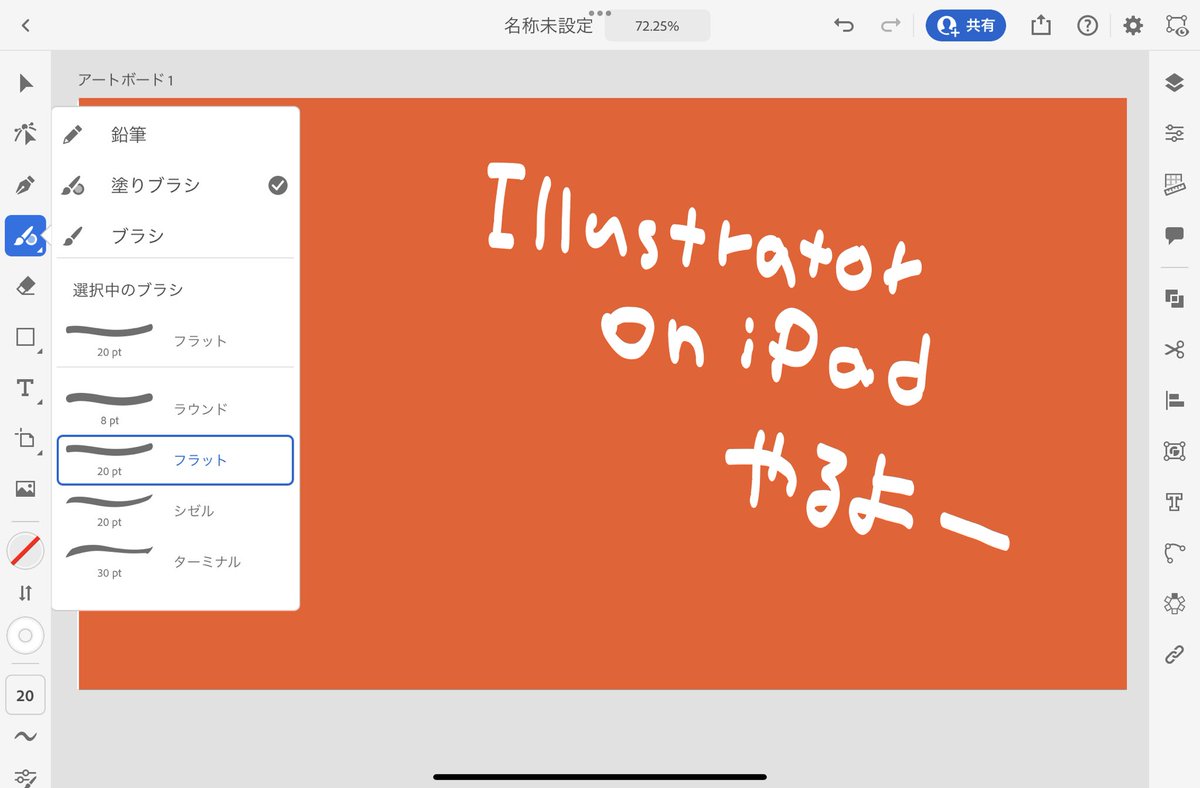Expand Type tool options corner triangle
Image resolution: width=1200 pixels, height=788 pixels.
[x=41, y=402]
